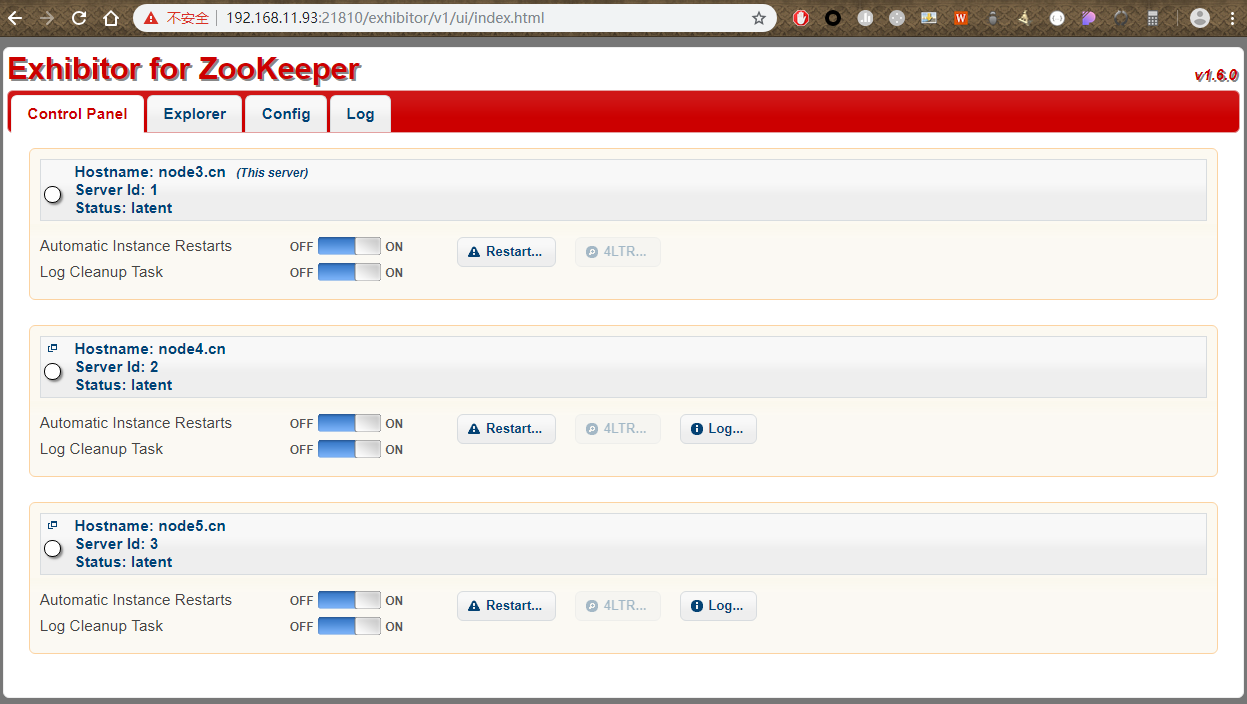Click browser forward arrow

(x=47, y=18)
